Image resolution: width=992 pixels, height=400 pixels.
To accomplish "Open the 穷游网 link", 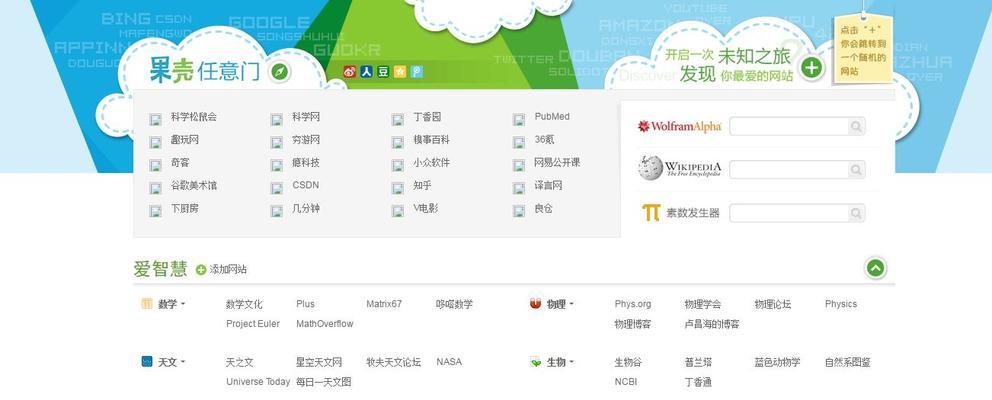I will tap(306, 140).
